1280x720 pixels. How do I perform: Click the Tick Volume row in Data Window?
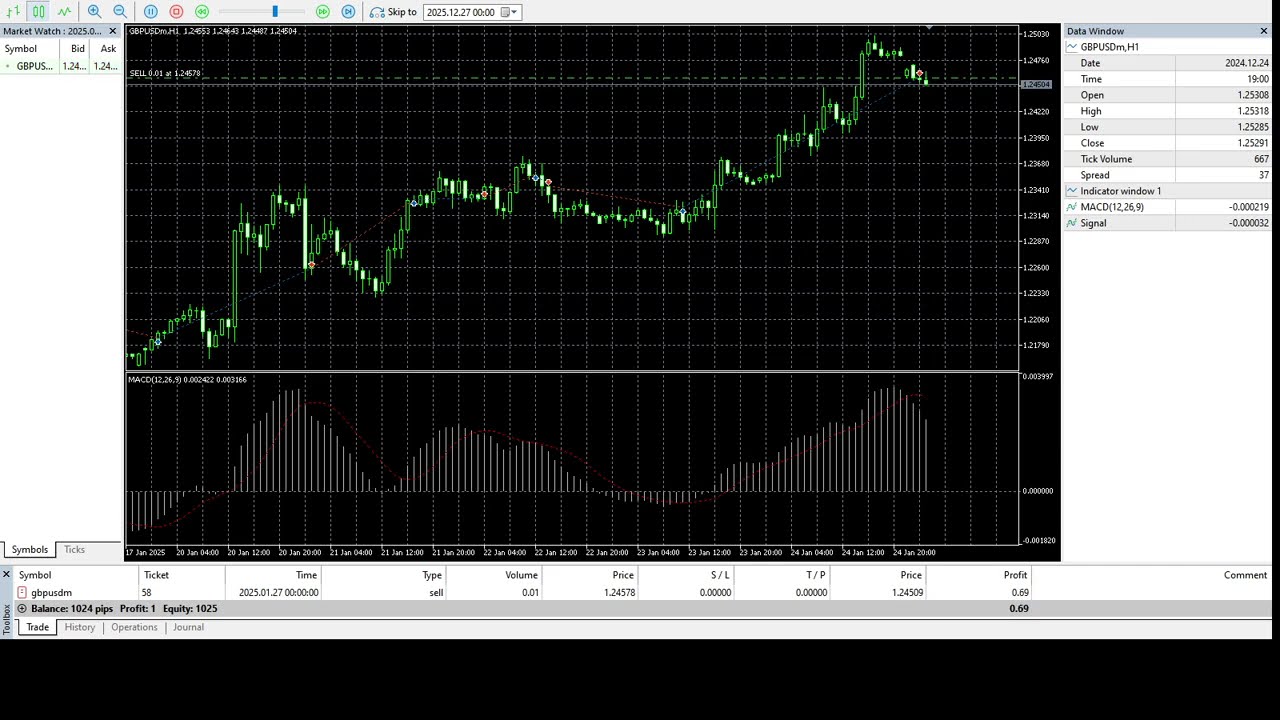tap(1167, 159)
